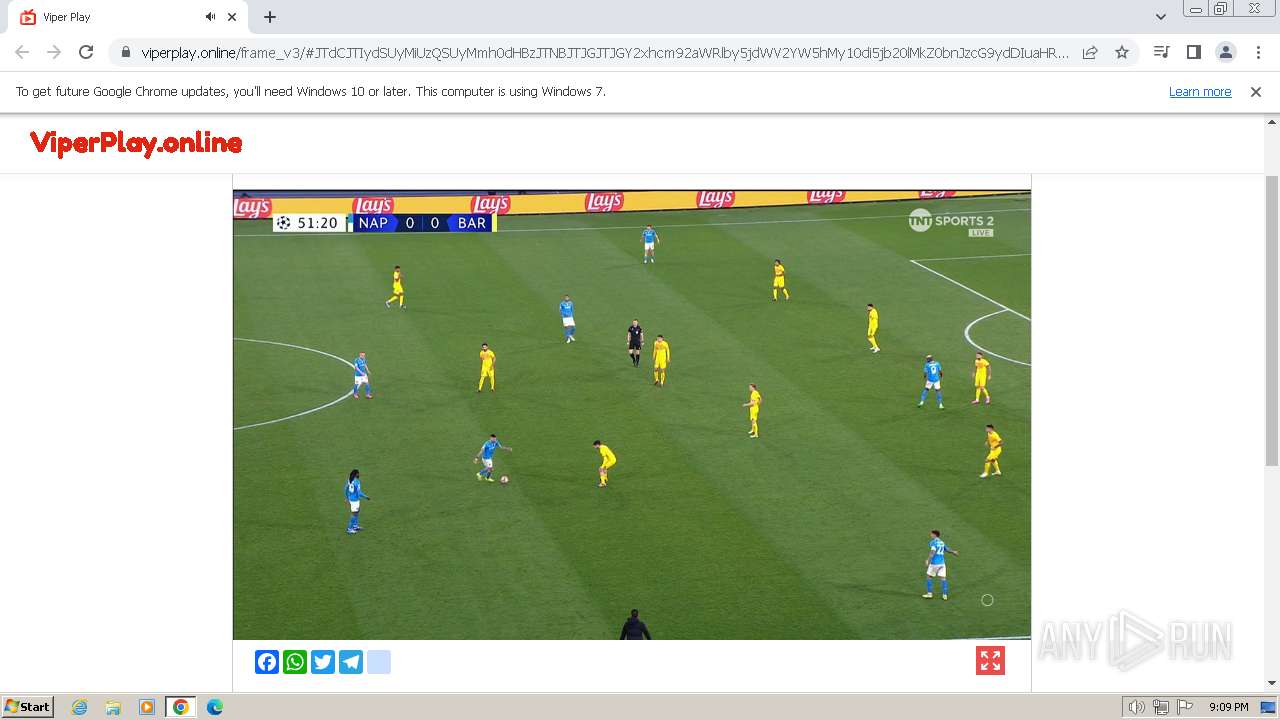Viewport: 1280px width, 720px height.
Task: Launch Microsoft Edge from the taskbar
Action: [215, 707]
